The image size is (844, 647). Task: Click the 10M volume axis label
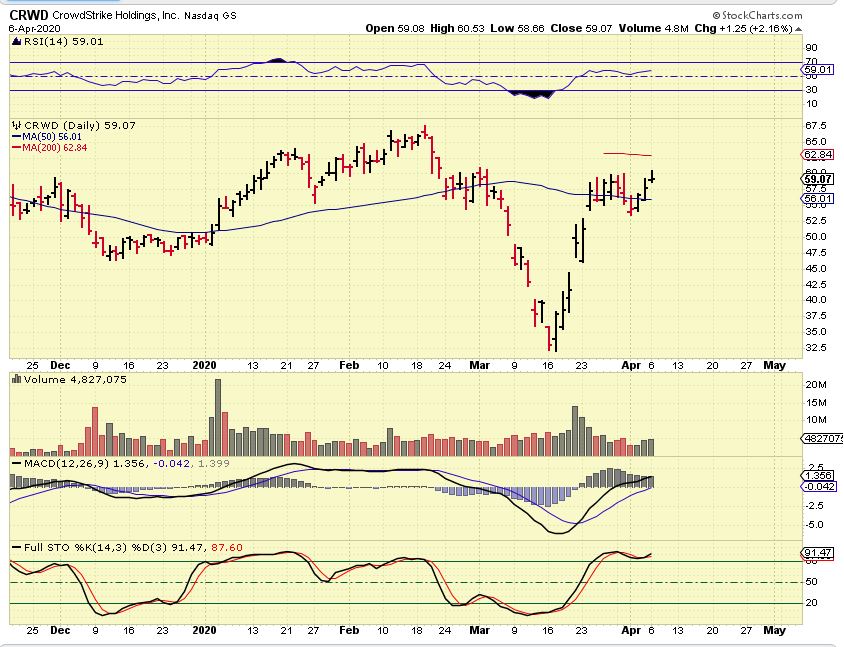pos(815,420)
